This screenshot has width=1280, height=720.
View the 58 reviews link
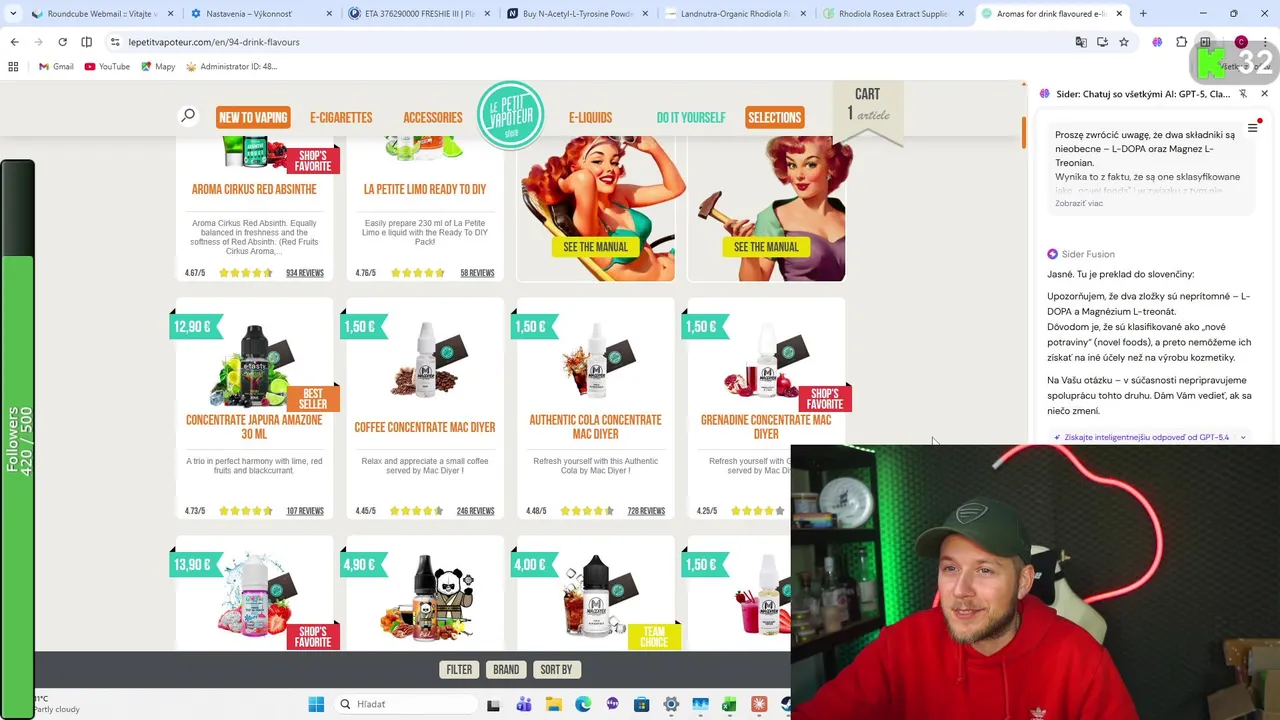[477, 273]
